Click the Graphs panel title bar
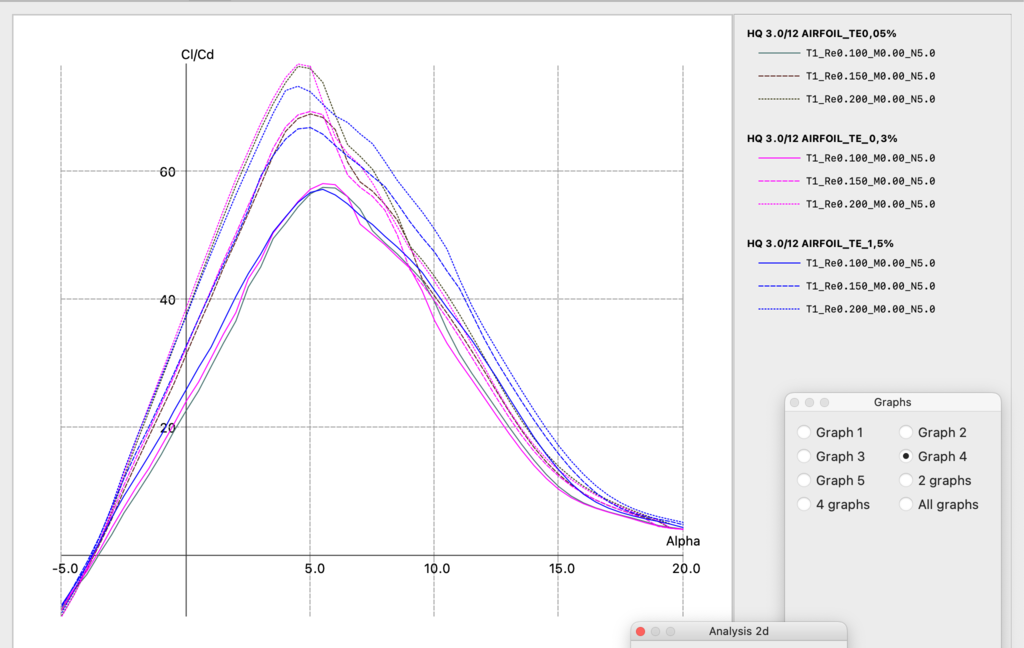This screenshot has height=648, width=1024. [x=892, y=402]
